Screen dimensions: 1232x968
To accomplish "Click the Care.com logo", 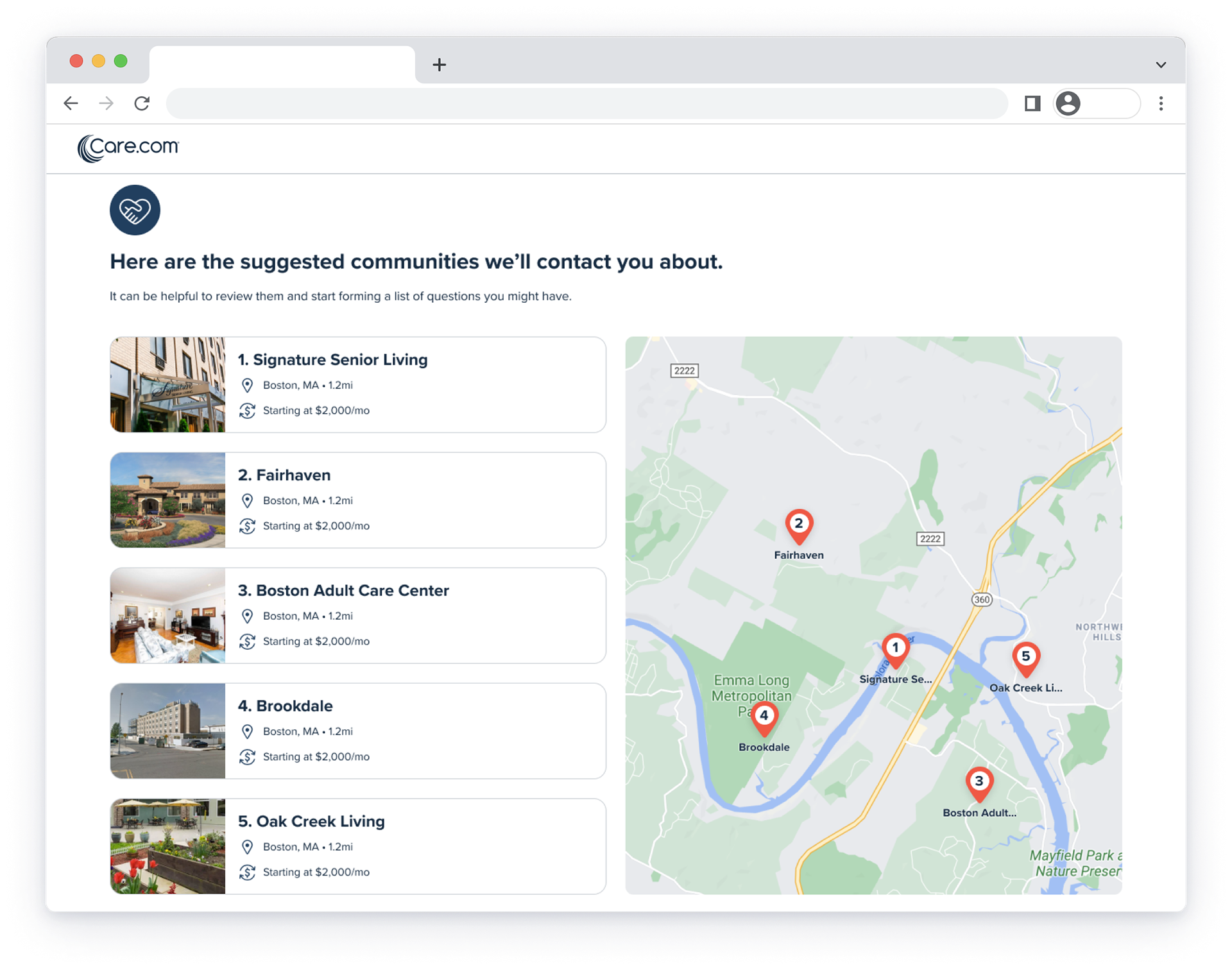I will coord(128,148).
